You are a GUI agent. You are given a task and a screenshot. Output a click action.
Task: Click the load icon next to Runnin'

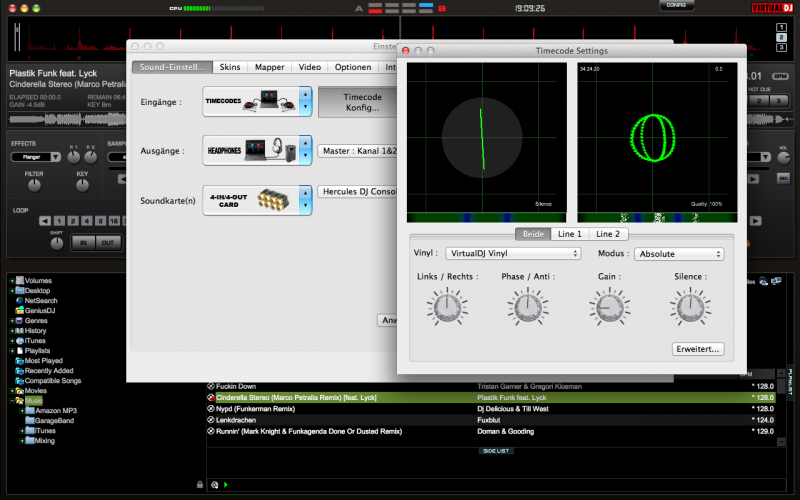(211, 431)
